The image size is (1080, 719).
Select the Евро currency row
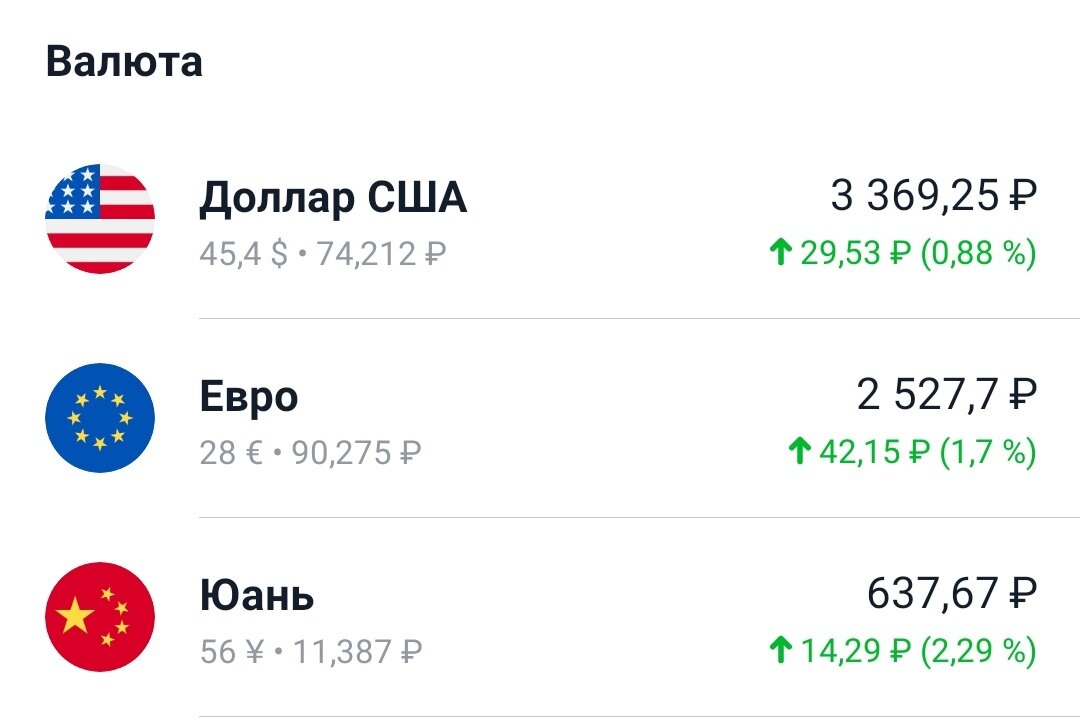tap(540, 418)
